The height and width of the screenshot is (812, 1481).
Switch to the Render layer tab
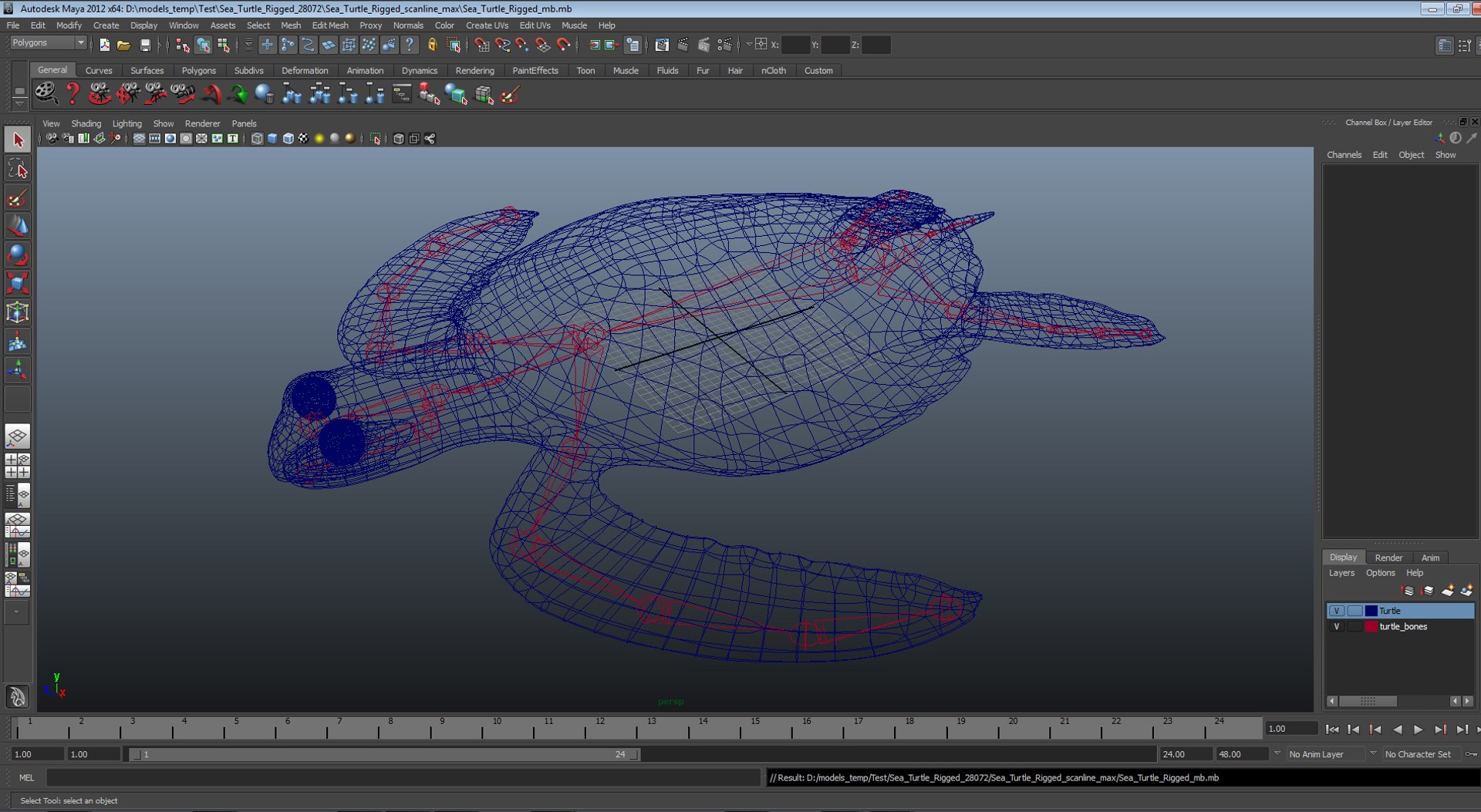click(1388, 558)
